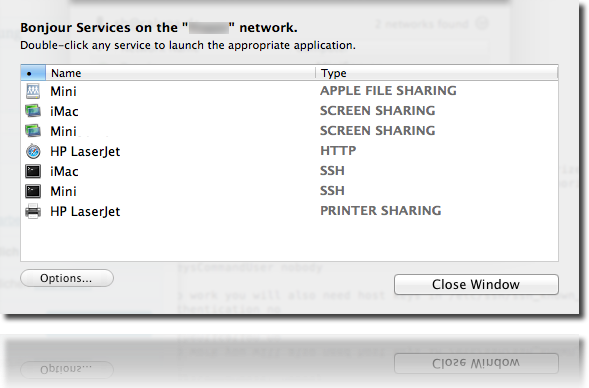Click the screen sharing icon beside Mini
The image size is (589, 388).
[33, 131]
